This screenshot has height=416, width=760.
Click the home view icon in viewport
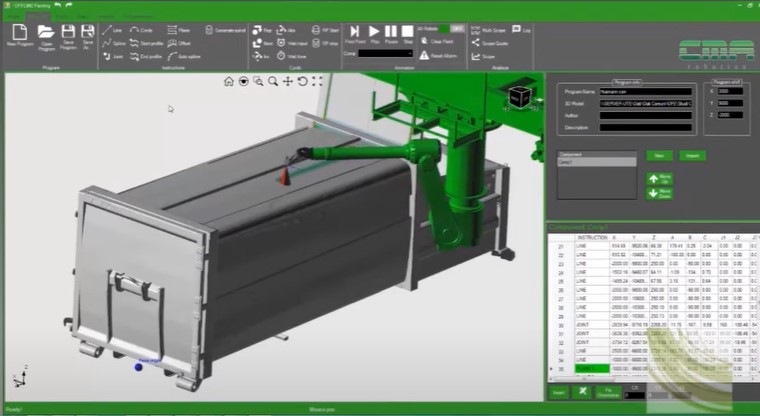229,81
